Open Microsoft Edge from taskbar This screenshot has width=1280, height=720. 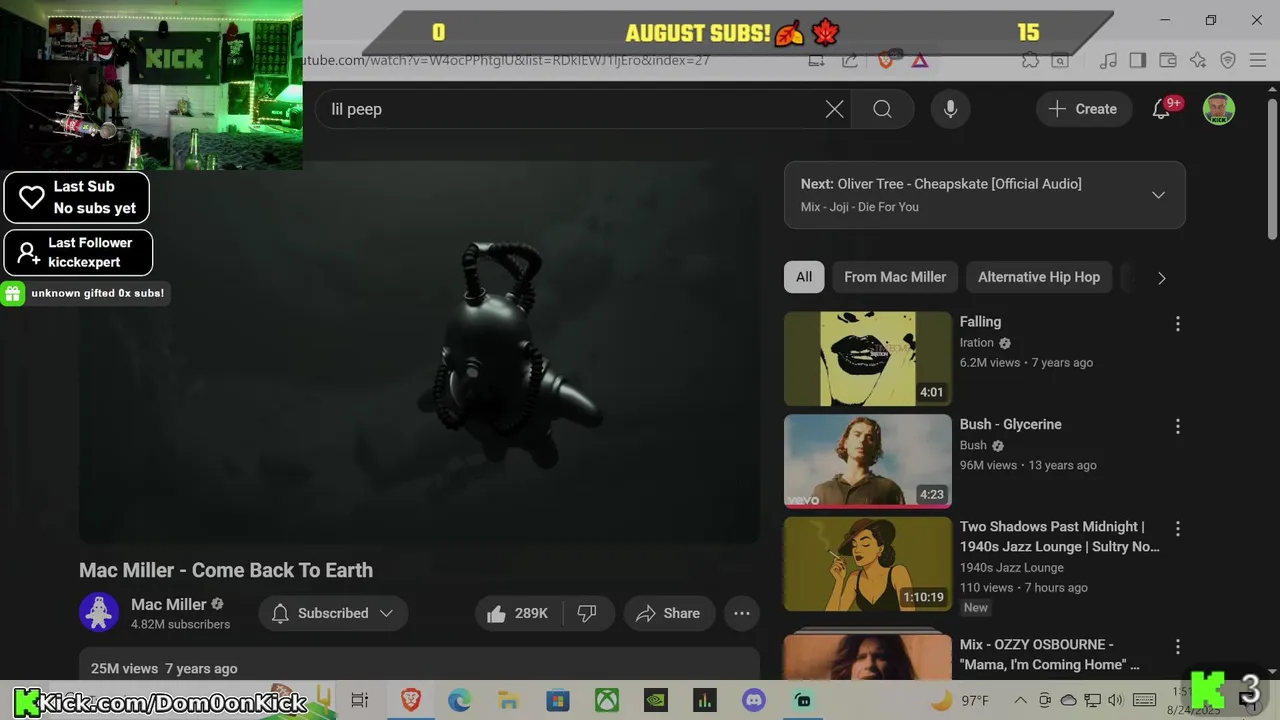[x=459, y=700]
